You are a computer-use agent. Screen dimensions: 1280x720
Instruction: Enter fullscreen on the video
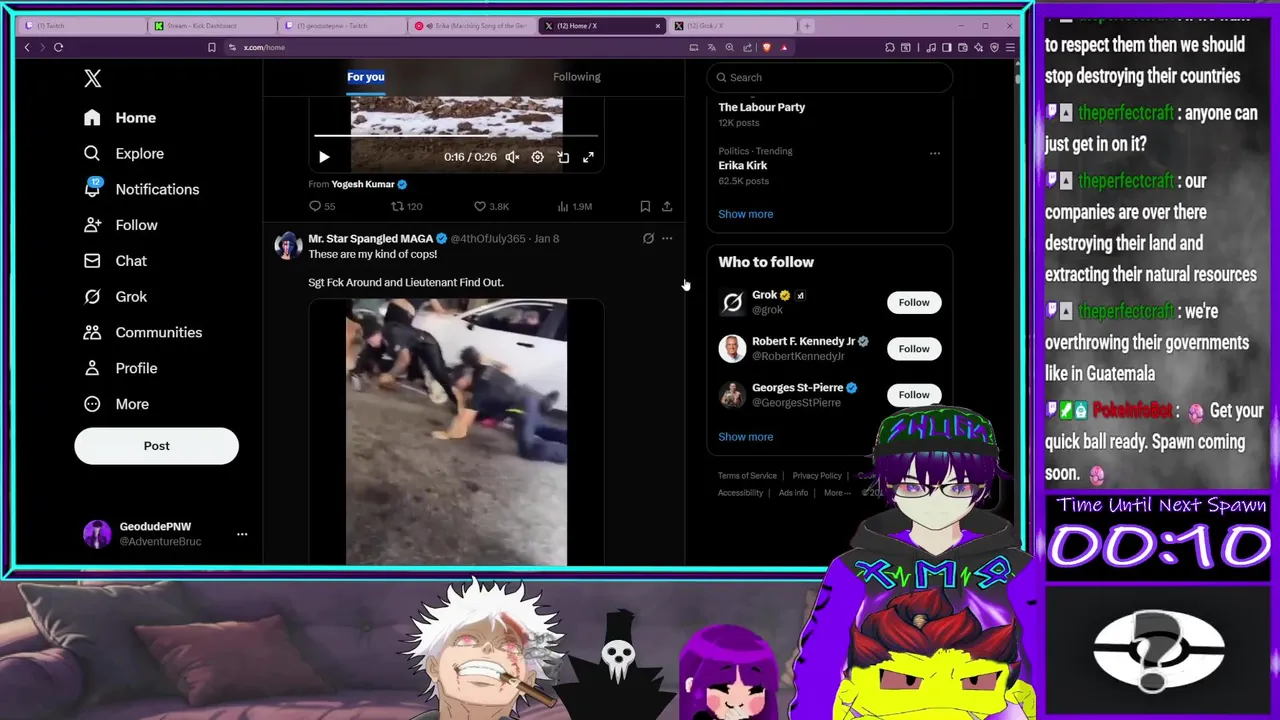click(x=588, y=157)
